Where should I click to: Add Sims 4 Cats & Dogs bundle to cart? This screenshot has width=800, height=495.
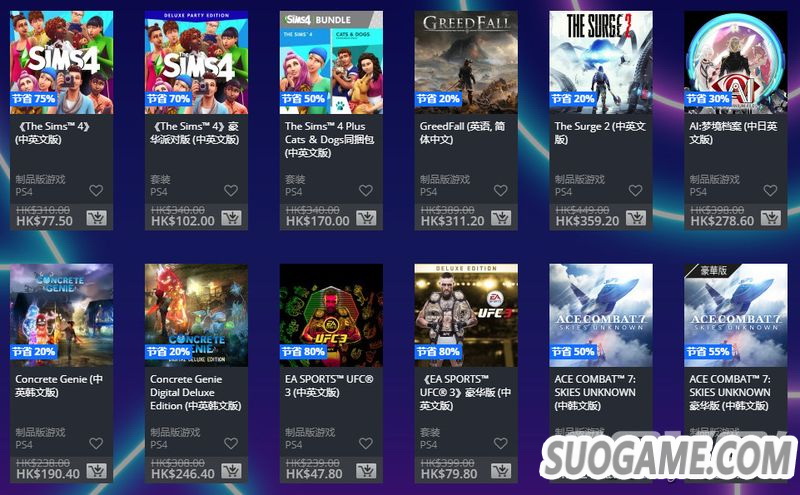[366, 218]
